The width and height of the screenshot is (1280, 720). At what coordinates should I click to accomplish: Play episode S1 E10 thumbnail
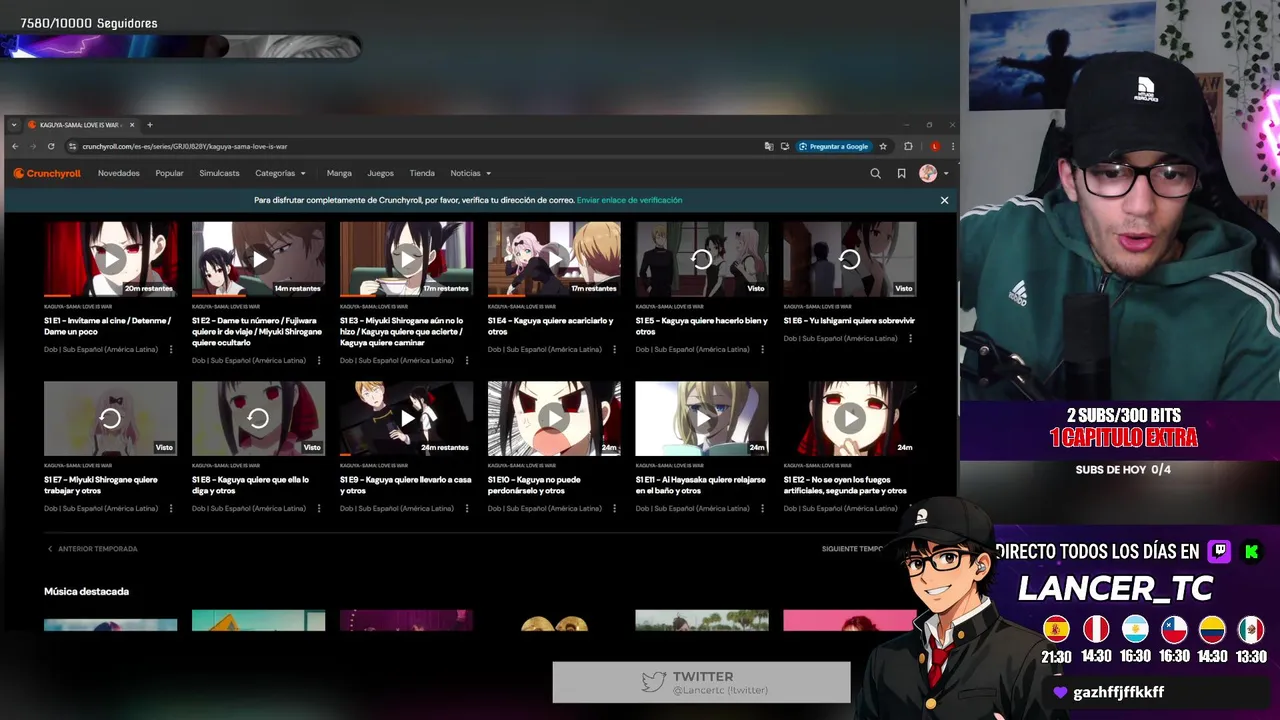click(554, 418)
